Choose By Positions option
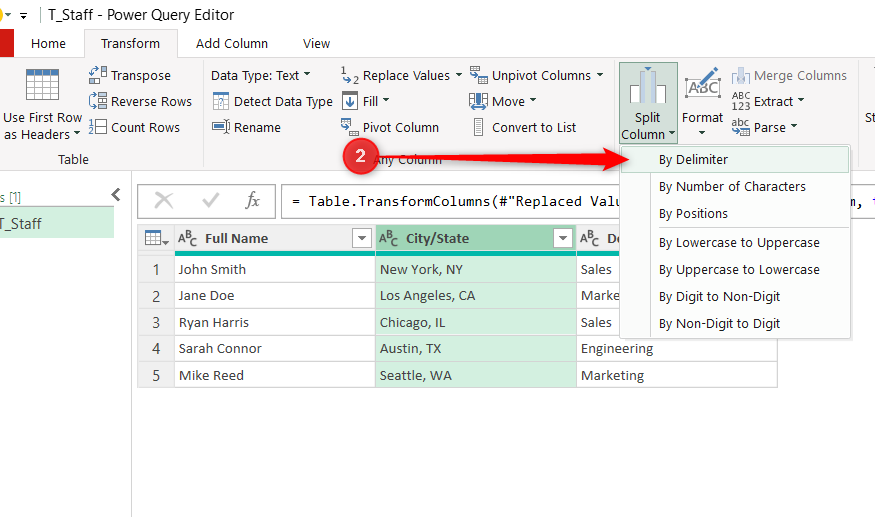 coord(735,213)
